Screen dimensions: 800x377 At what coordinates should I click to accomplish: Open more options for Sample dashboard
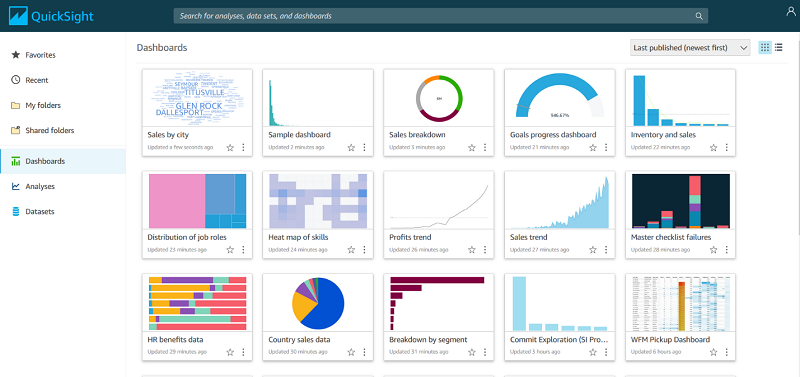(x=364, y=147)
